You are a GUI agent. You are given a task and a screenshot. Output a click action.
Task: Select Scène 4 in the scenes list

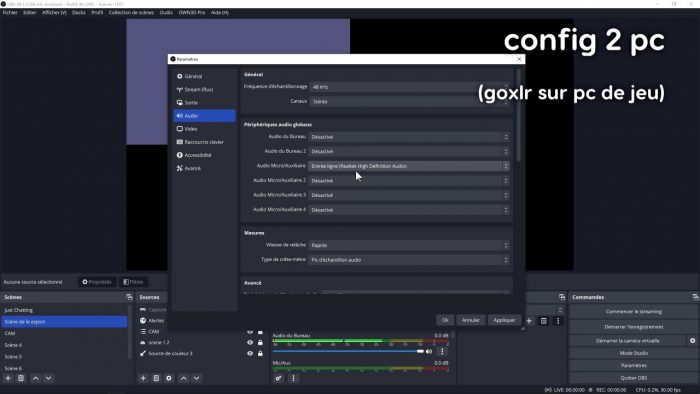pos(64,345)
